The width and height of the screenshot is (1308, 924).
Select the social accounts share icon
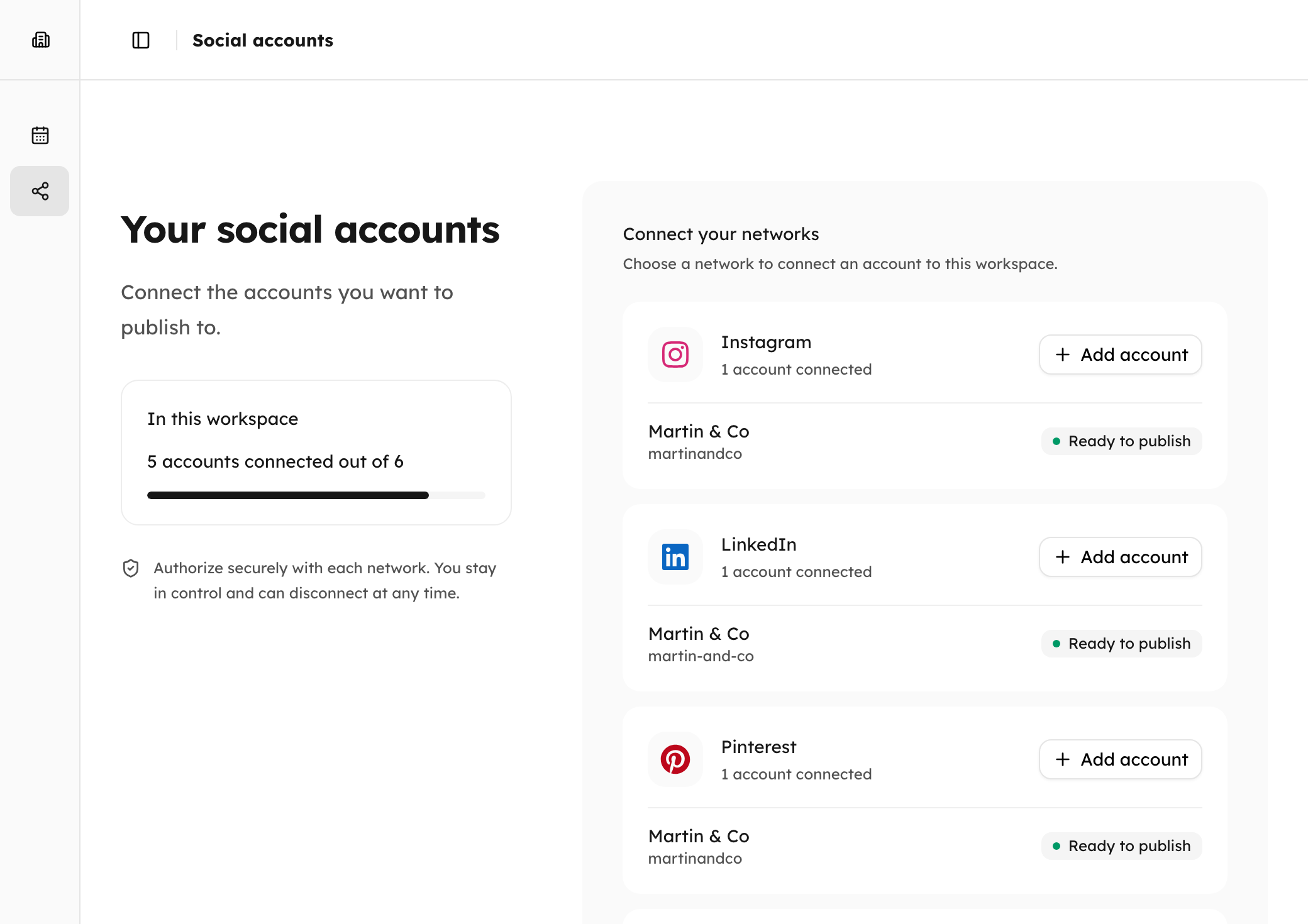pos(40,191)
